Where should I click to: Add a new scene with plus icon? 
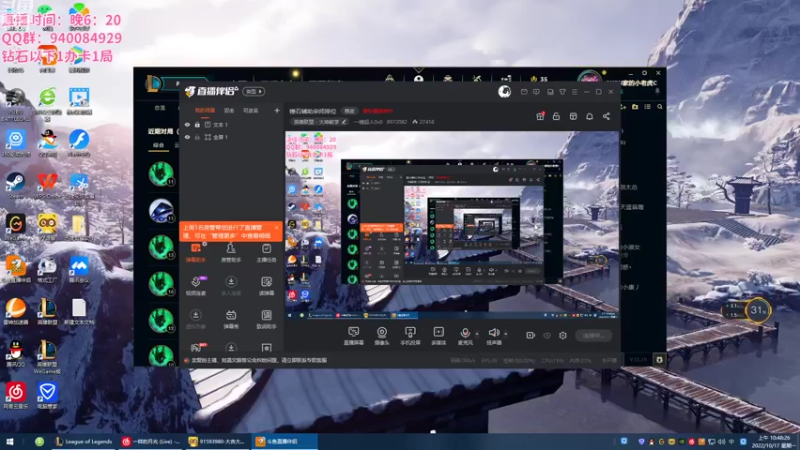277,110
